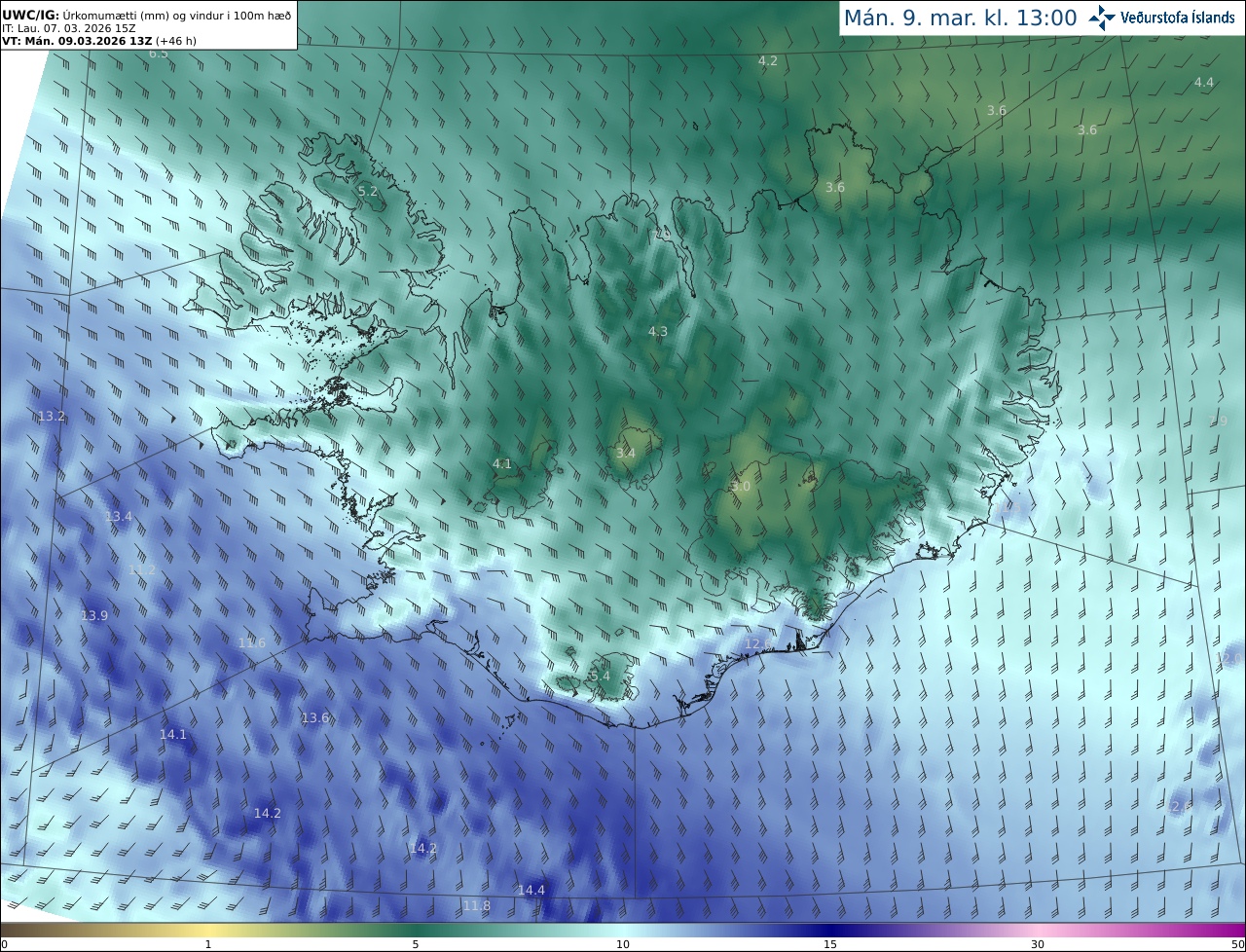
Task: Click the 11.6 value on the map
Action: coord(252,643)
